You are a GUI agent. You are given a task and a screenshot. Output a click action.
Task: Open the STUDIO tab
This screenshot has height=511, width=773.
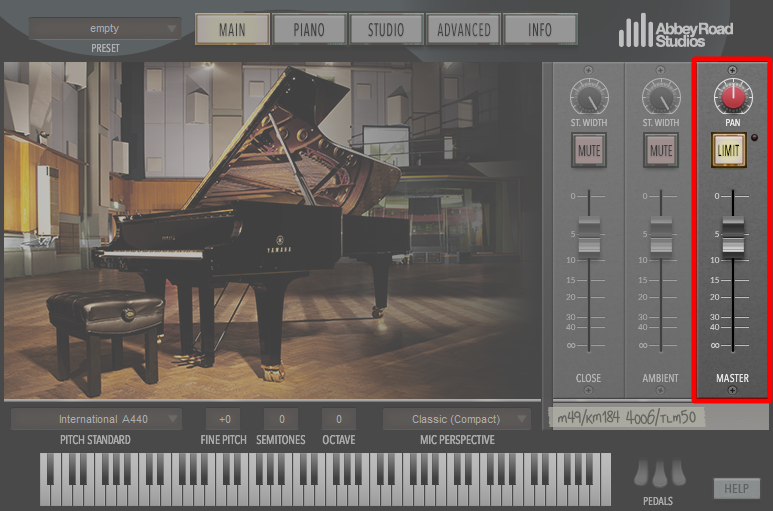(x=386, y=30)
